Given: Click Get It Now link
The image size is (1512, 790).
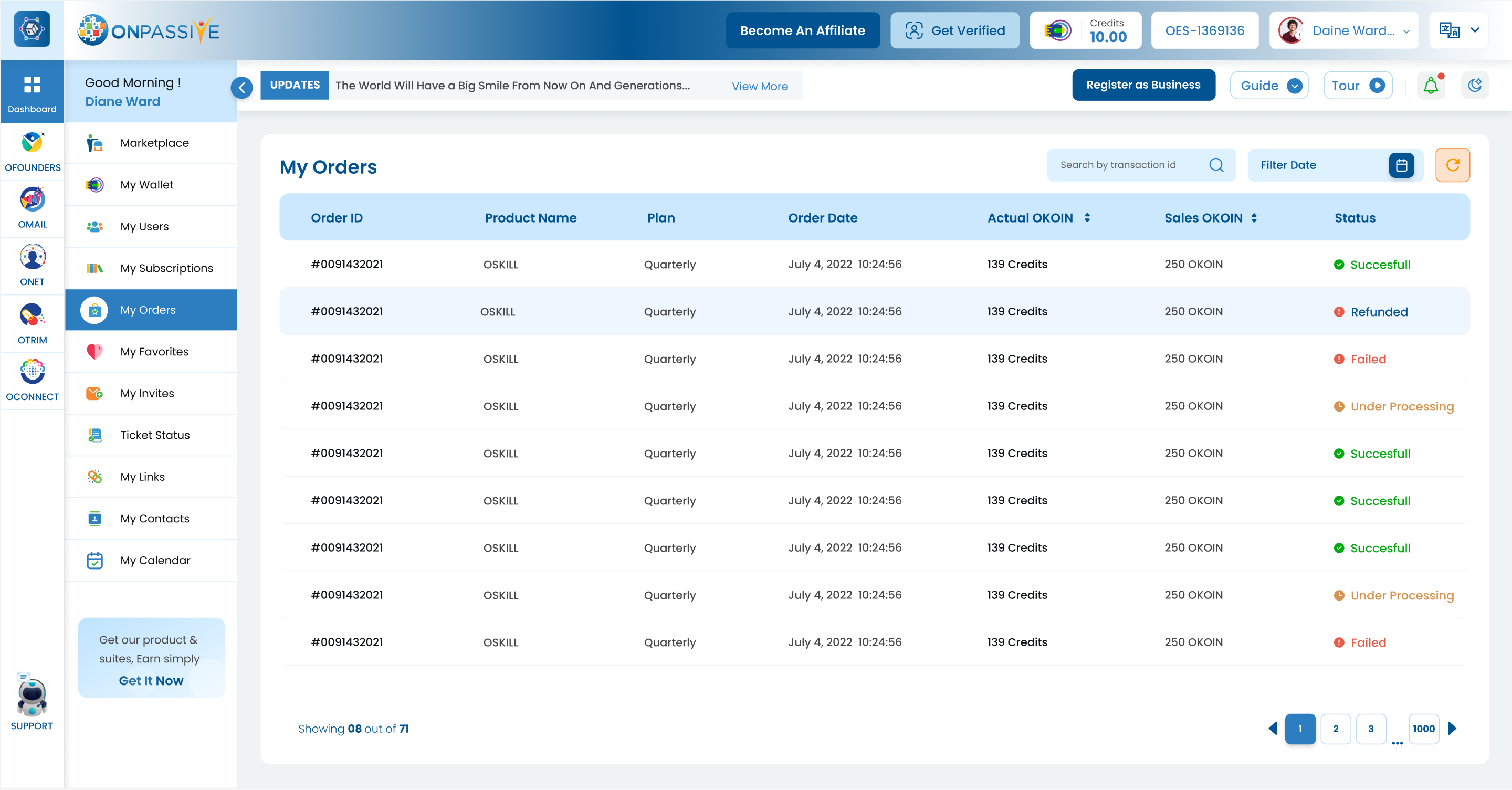Looking at the screenshot, I should tap(151, 680).
